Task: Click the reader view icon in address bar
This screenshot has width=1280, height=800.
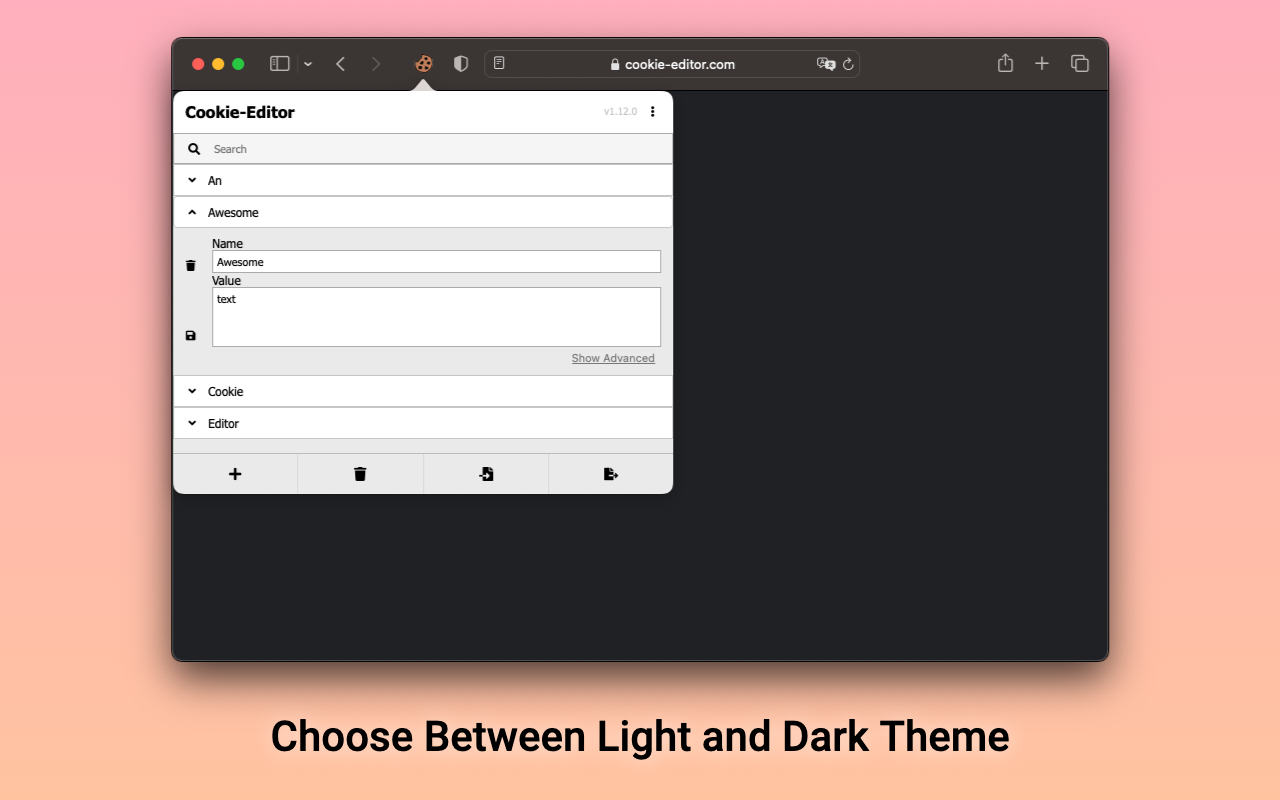Action: (x=499, y=63)
